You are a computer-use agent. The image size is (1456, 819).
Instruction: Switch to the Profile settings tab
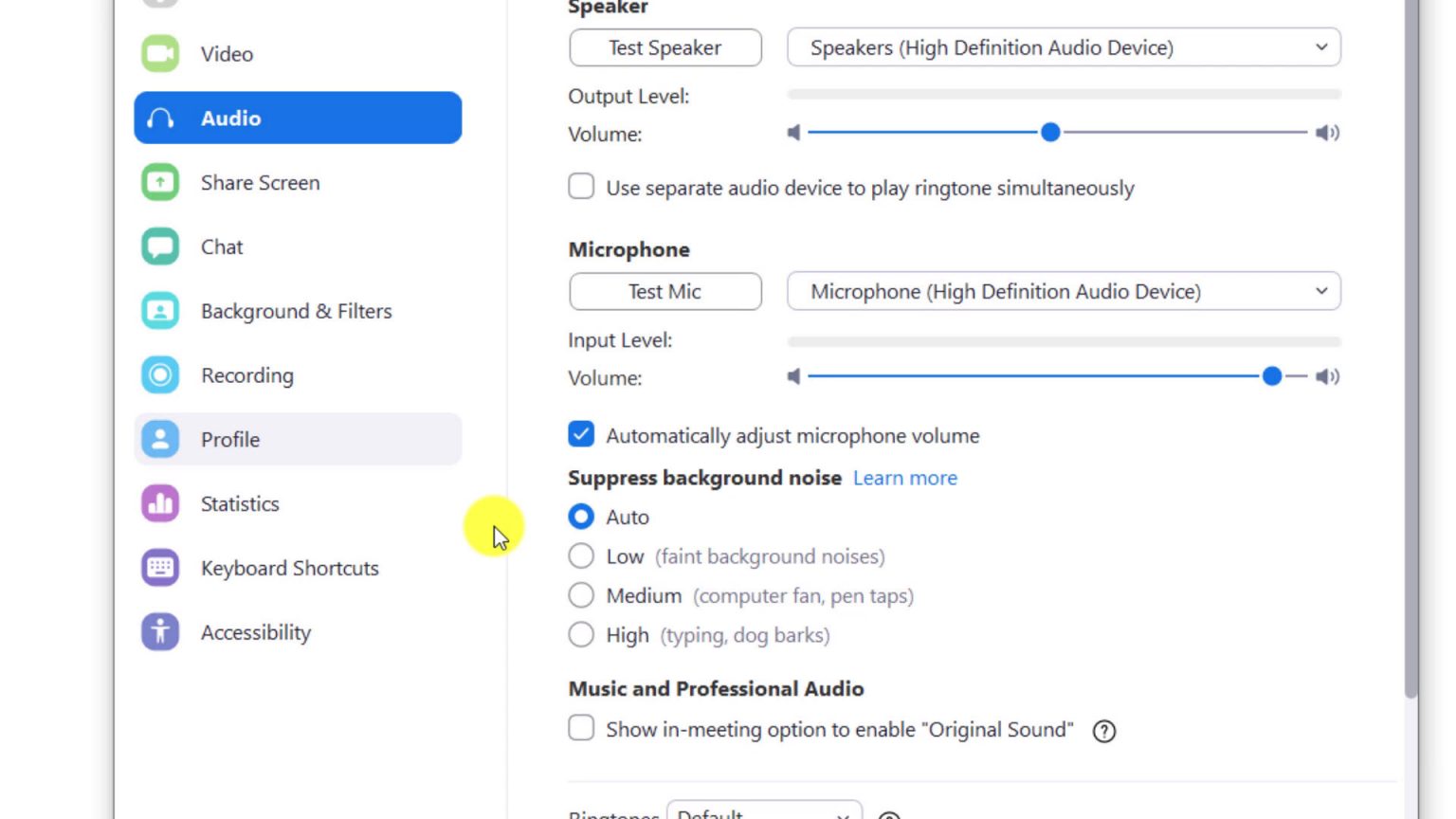(x=229, y=439)
